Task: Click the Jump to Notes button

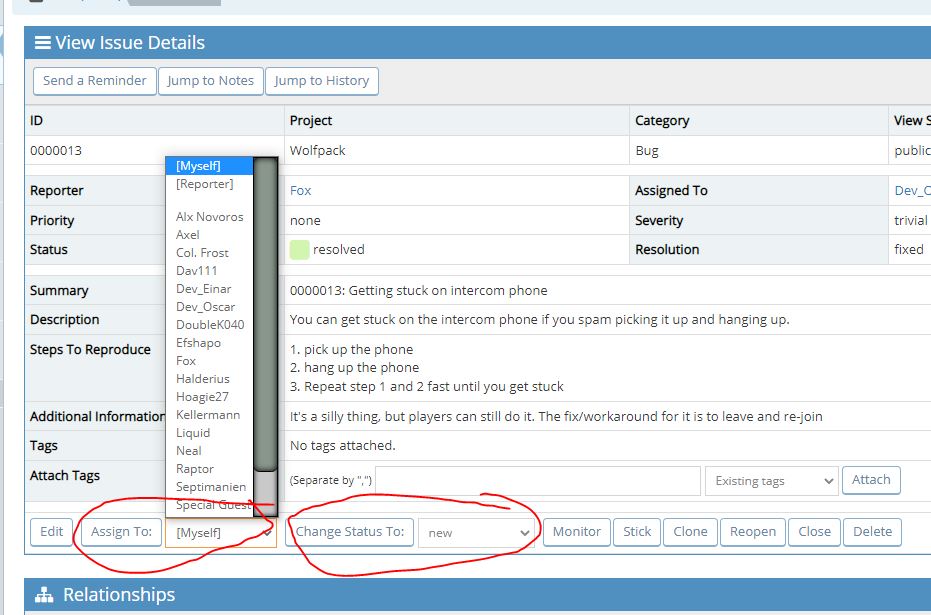Action: tap(210, 81)
